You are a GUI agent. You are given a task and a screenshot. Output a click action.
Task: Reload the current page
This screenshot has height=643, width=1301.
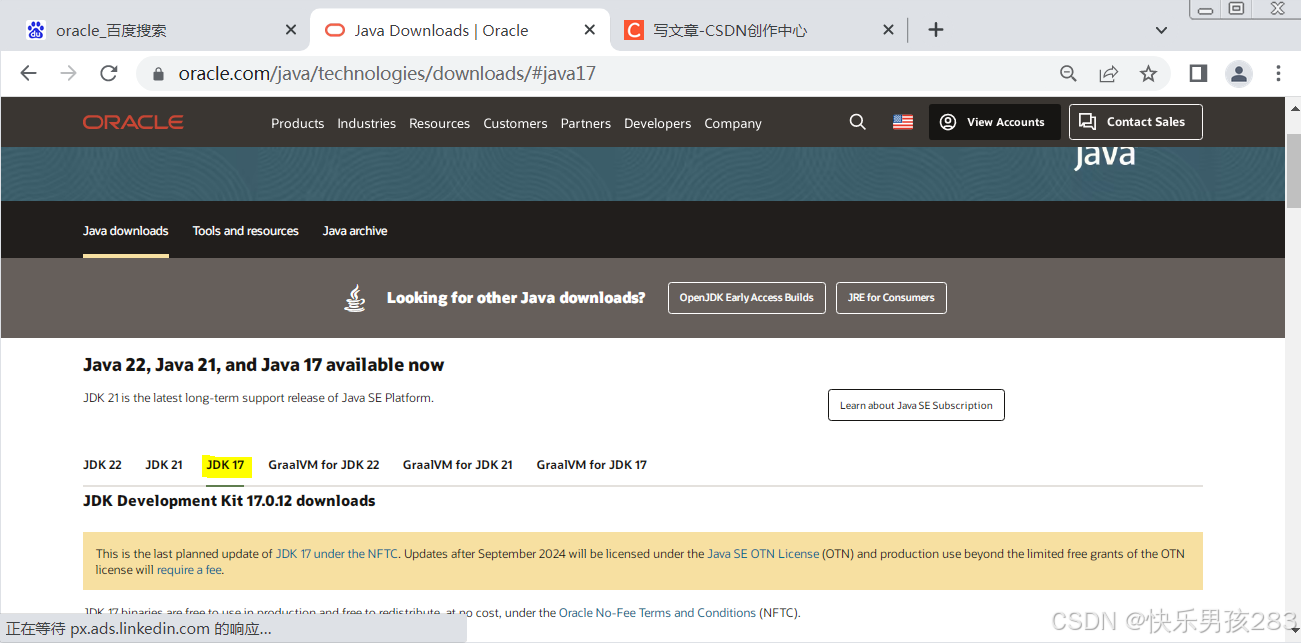click(109, 73)
